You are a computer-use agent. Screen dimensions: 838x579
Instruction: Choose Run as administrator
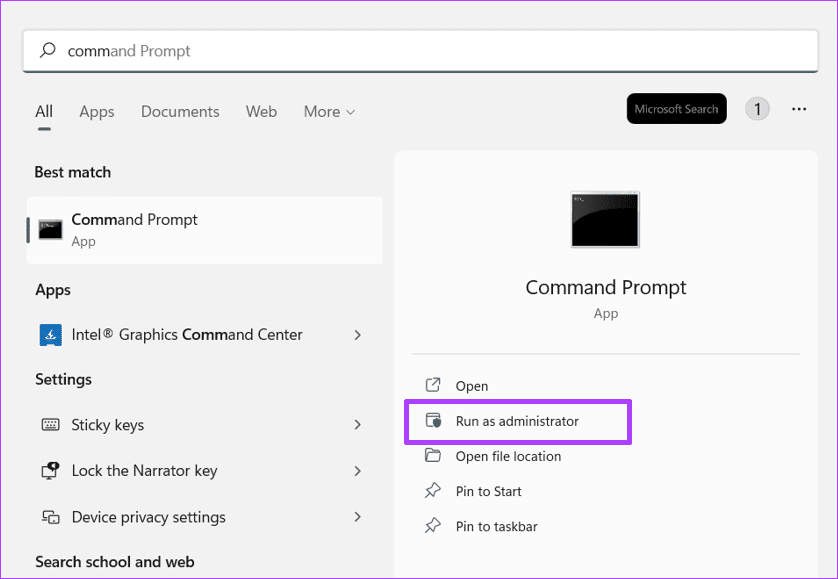tap(518, 421)
